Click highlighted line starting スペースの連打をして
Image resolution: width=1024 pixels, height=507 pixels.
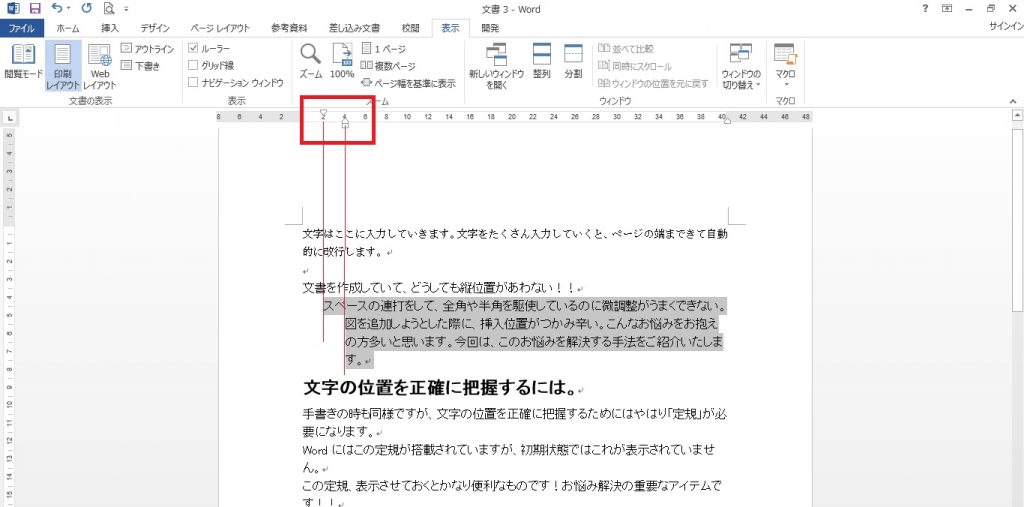525,306
